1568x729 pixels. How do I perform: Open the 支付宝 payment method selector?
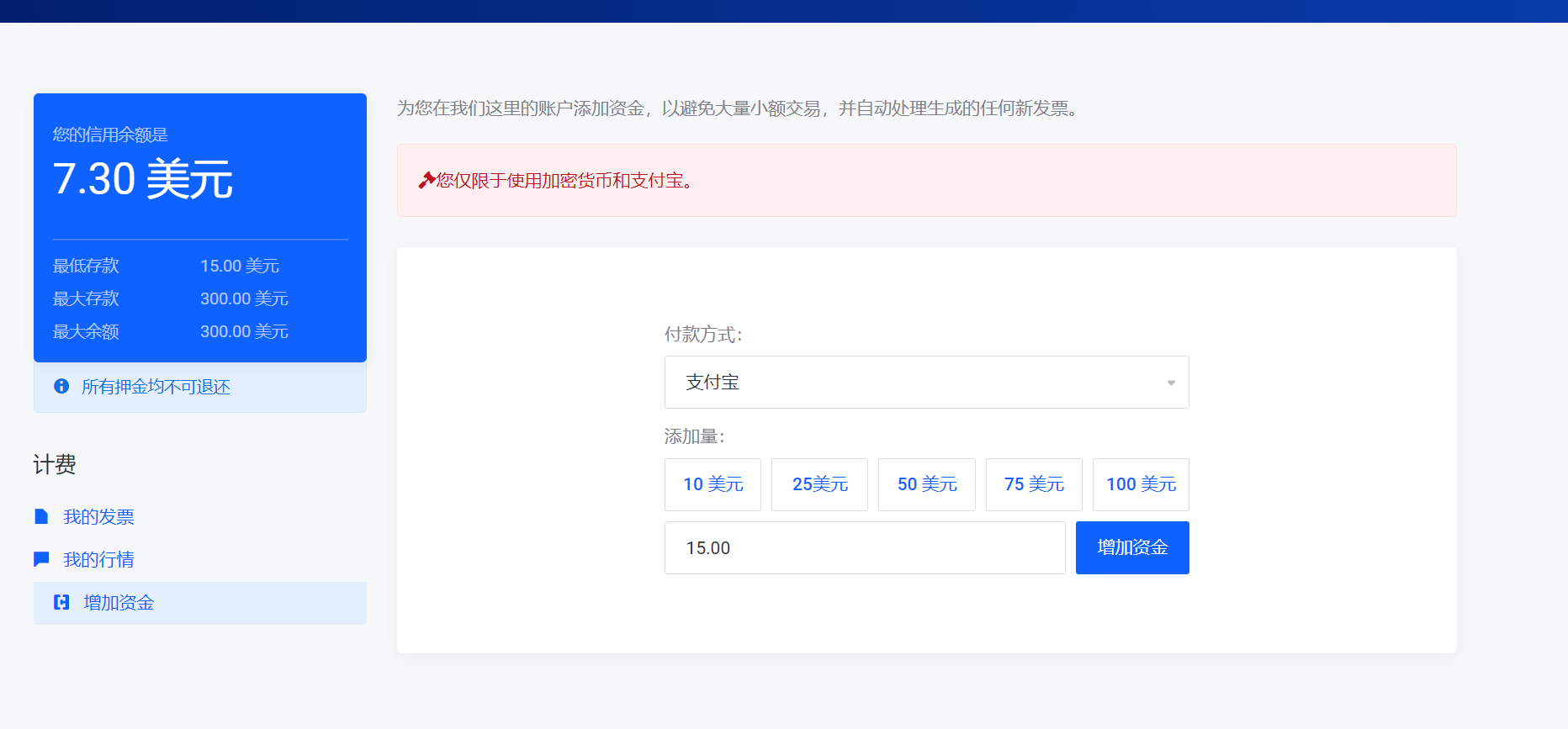pos(925,383)
